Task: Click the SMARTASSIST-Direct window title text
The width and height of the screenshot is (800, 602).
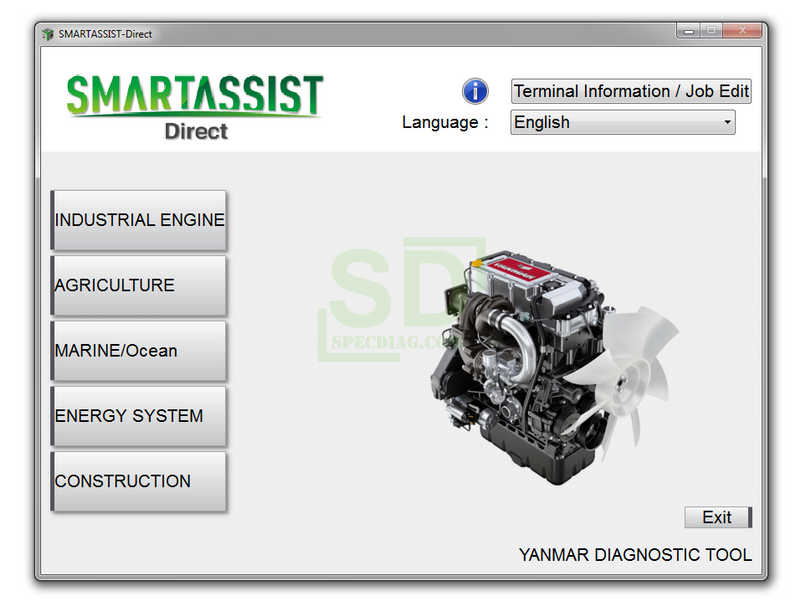Action: point(105,34)
